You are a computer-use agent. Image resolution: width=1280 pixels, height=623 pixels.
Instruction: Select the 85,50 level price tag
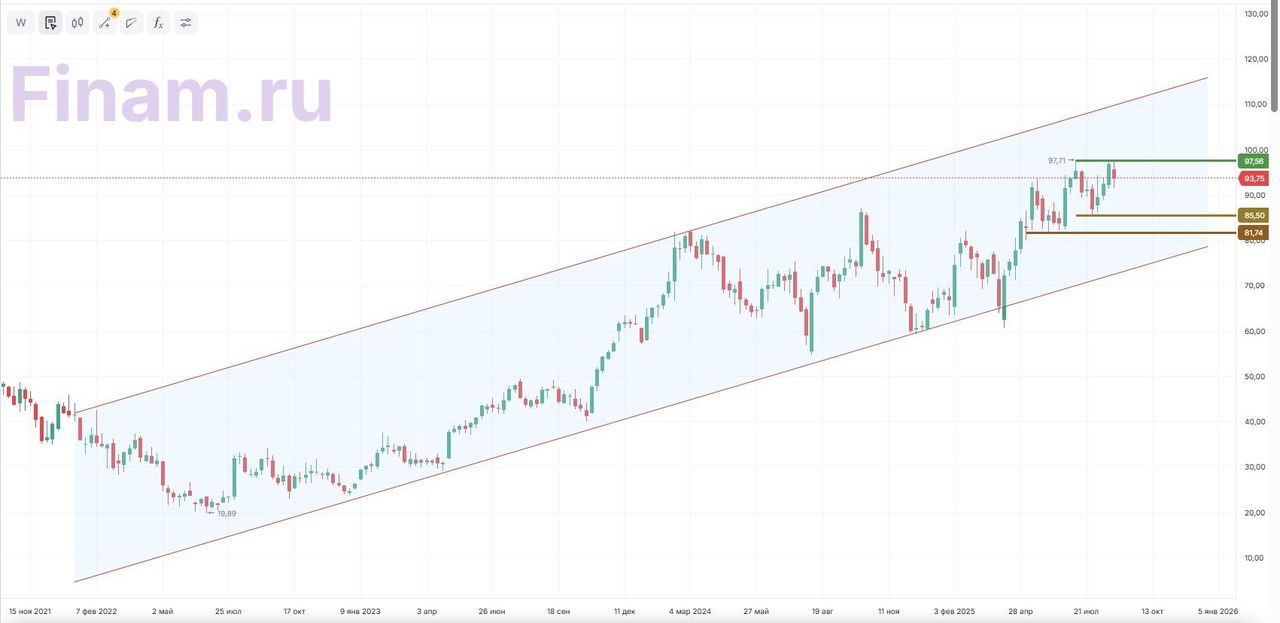[1253, 215]
